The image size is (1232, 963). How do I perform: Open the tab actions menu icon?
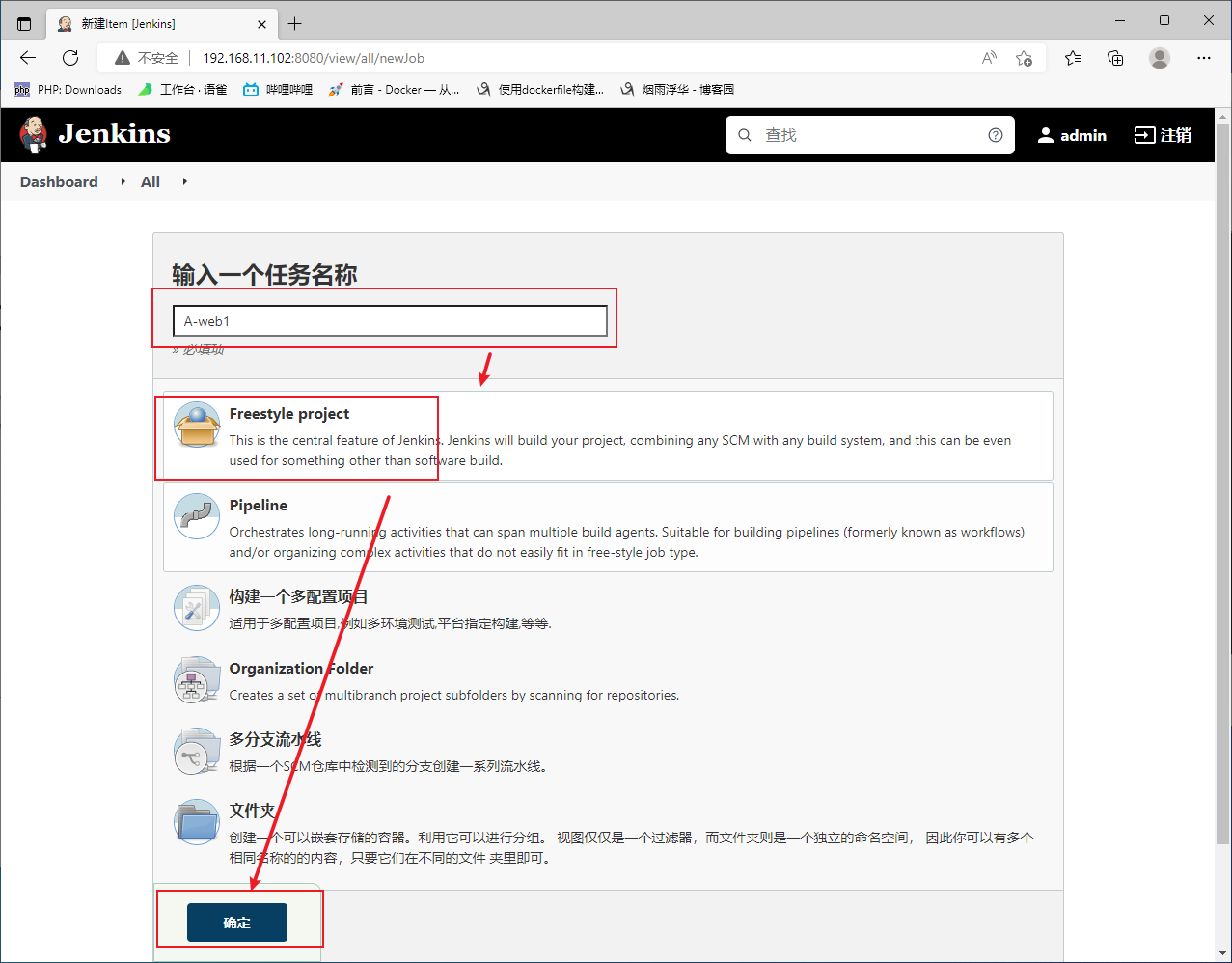pyautogui.click(x=24, y=23)
